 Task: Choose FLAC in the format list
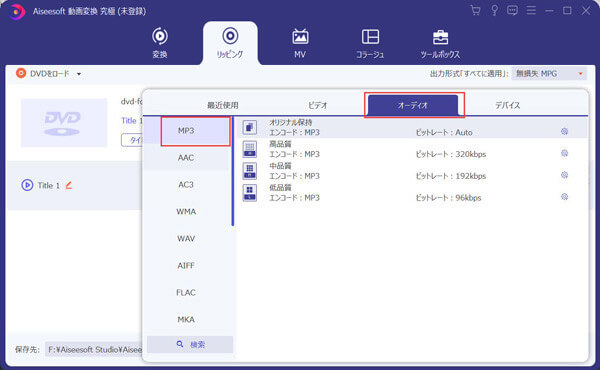[186, 293]
